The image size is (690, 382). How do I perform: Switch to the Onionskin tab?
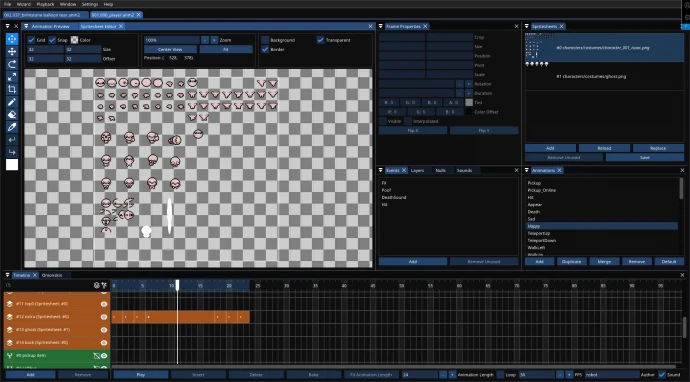[x=52, y=275]
